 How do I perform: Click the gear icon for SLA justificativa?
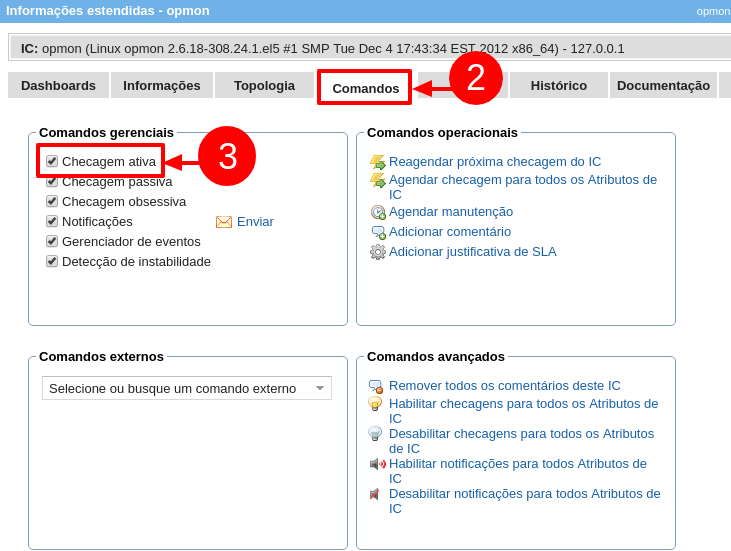[x=377, y=252]
